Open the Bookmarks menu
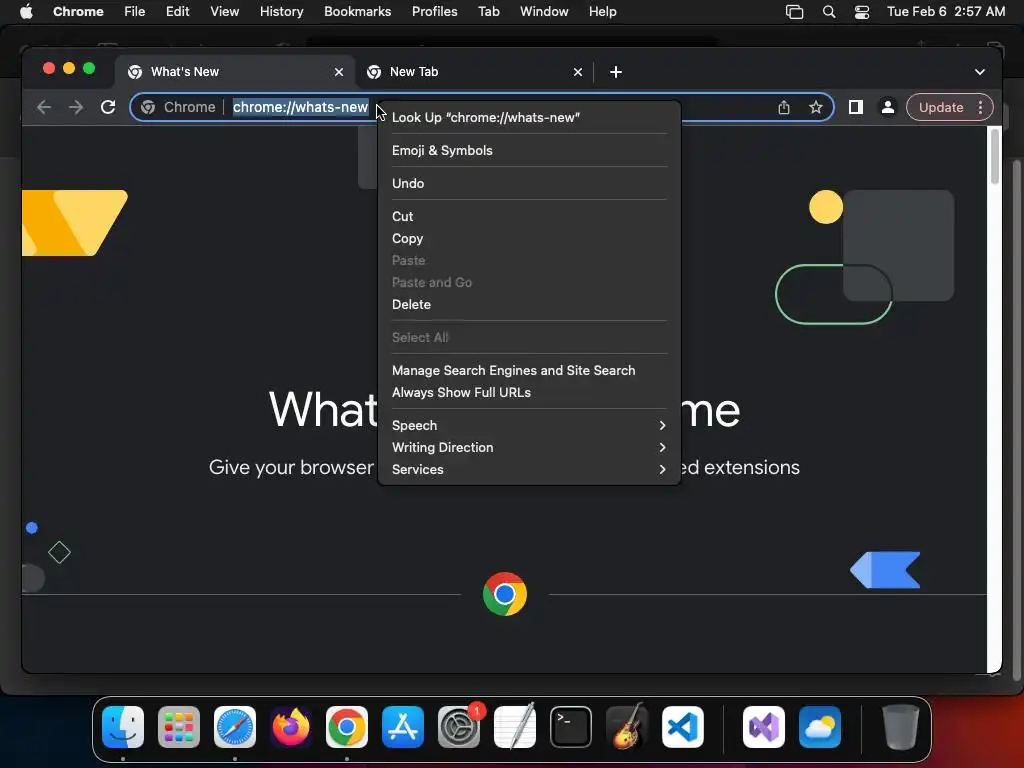This screenshot has height=768, width=1024. 357,12
